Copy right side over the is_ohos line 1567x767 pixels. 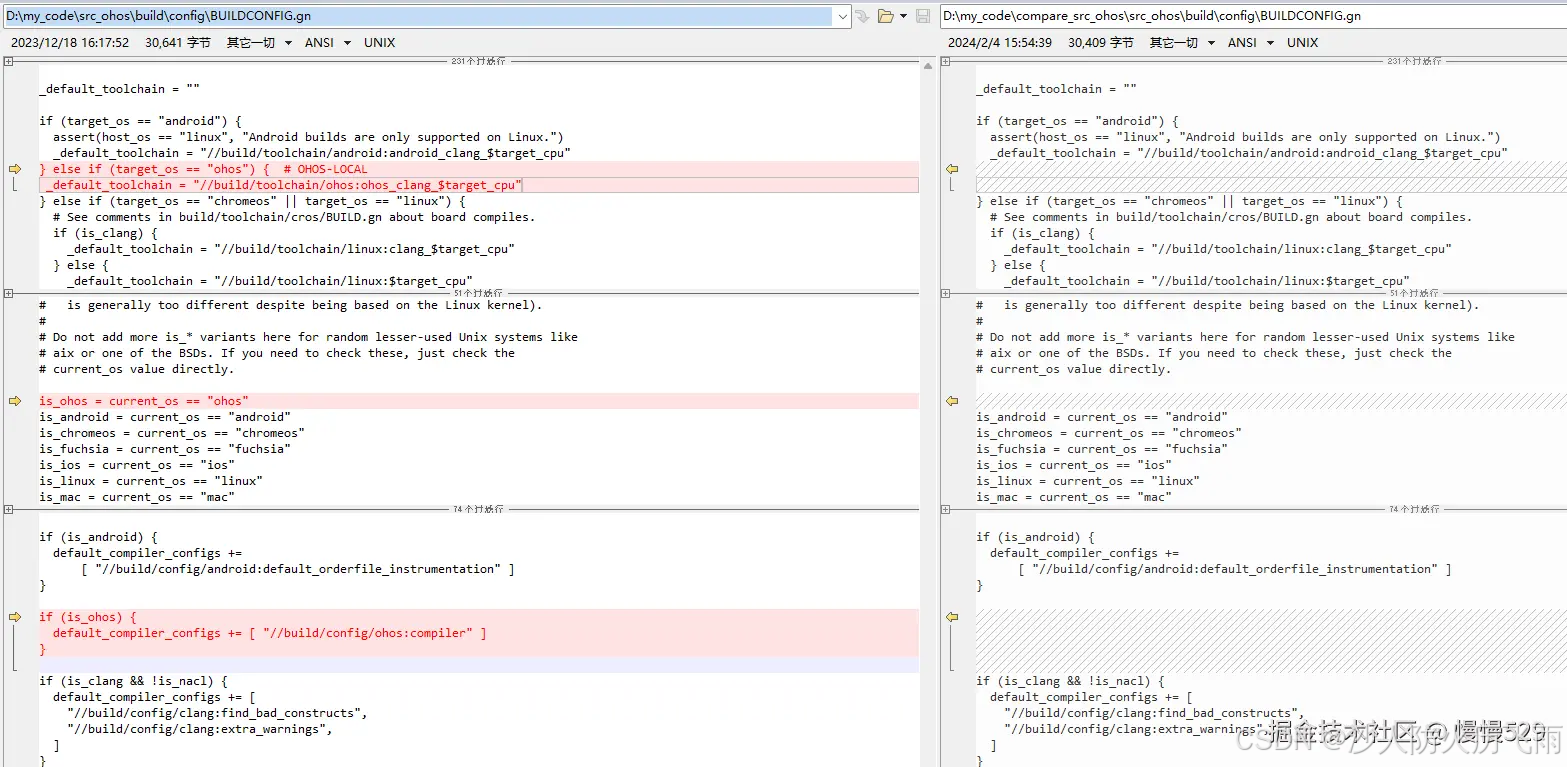[x=952, y=401]
